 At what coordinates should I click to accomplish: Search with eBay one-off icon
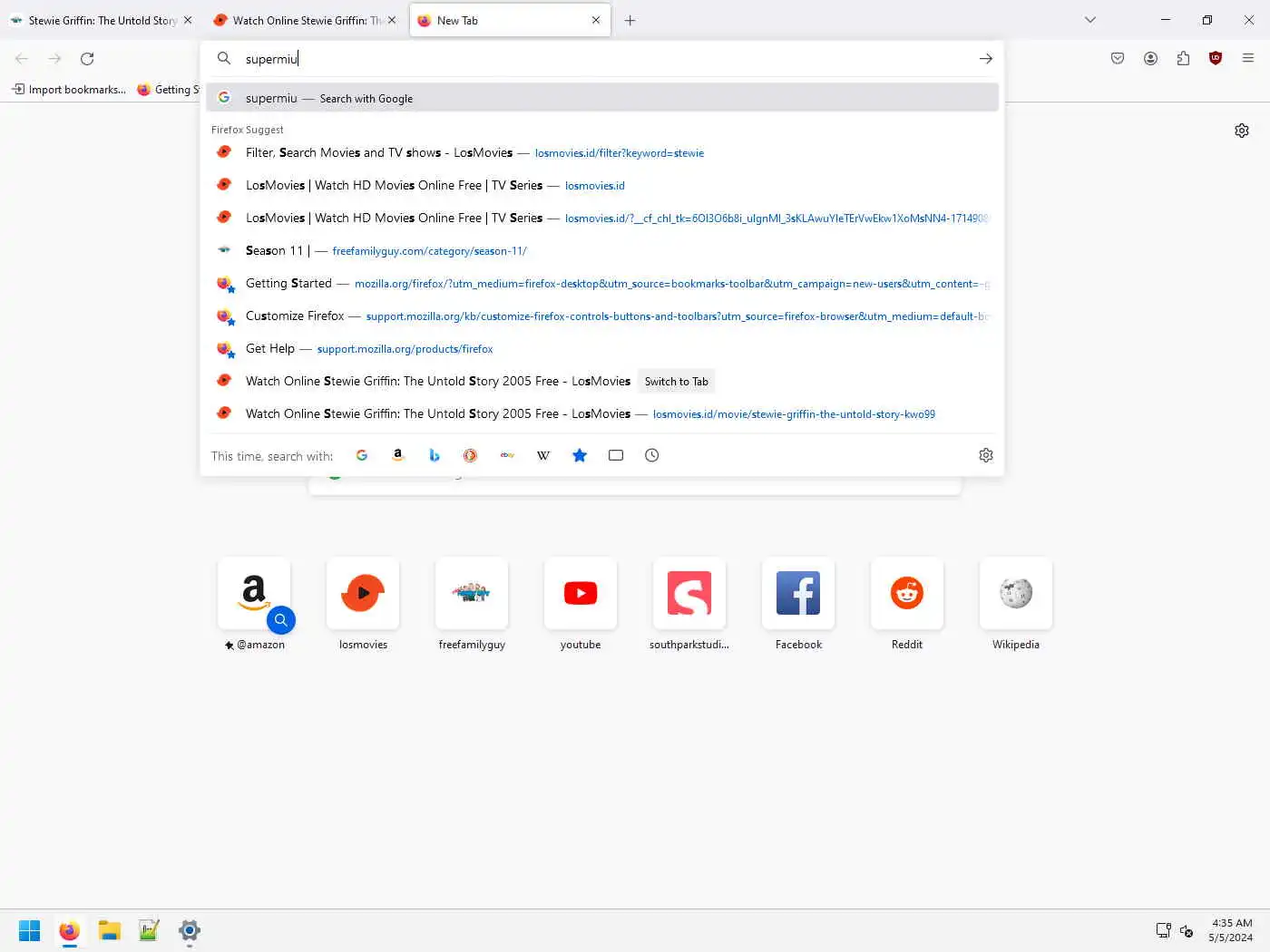coord(507,455)
